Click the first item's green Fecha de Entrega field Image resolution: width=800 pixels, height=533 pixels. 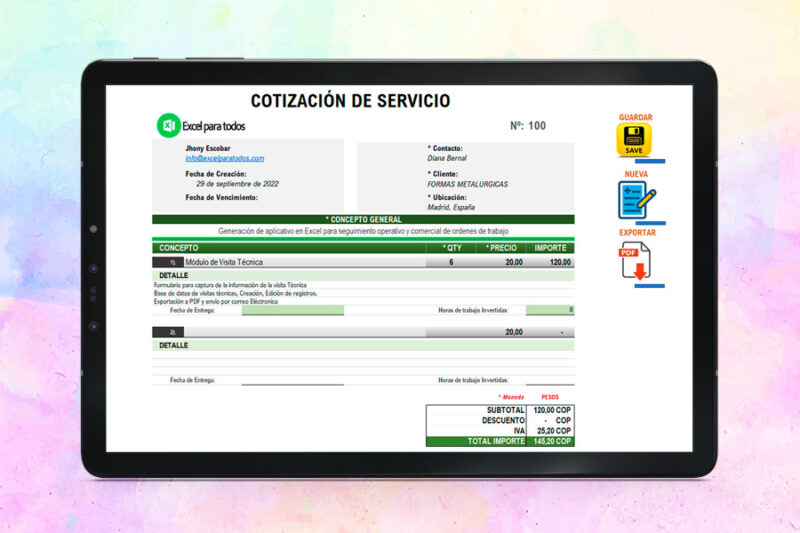pos(293,310)
